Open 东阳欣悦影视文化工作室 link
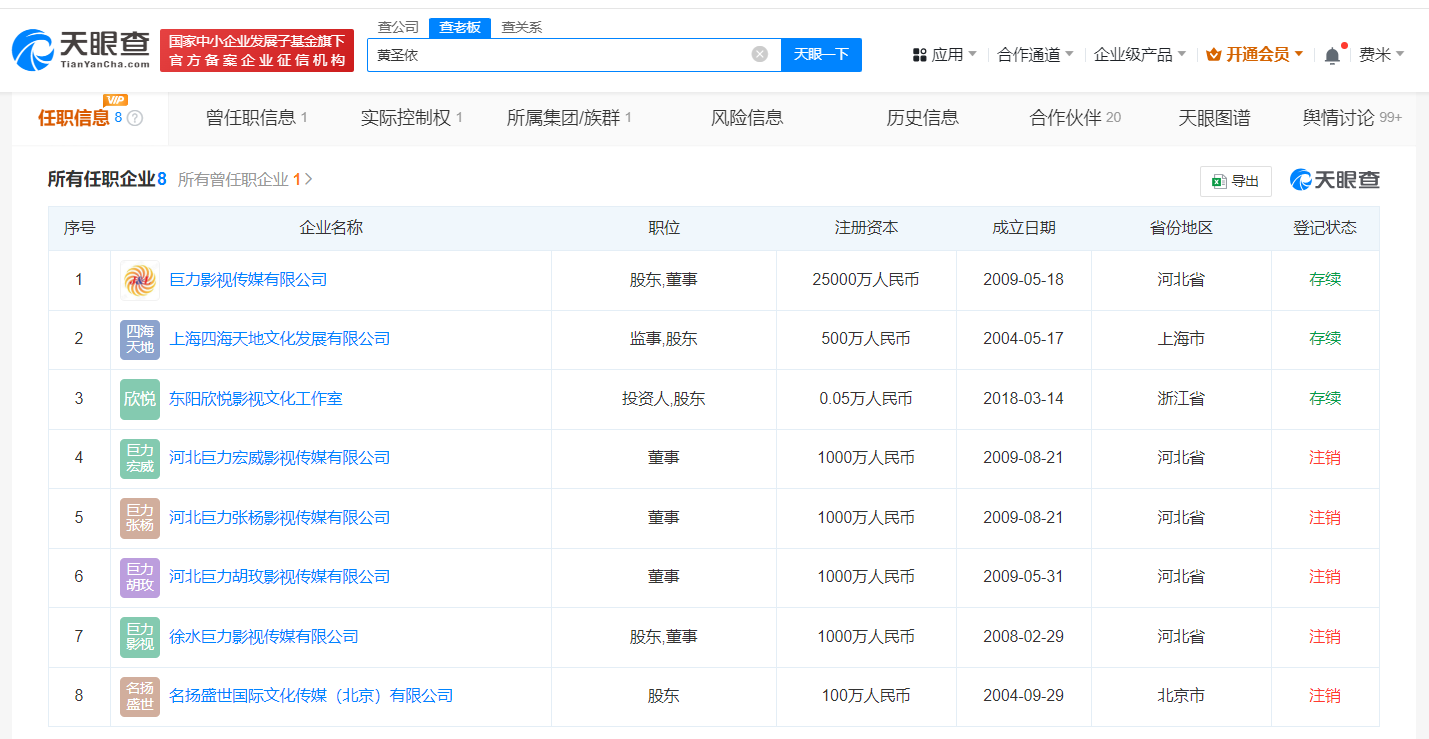Viewport: 1429px width, 739px height. pyautogui.click(x=256, y=399)
